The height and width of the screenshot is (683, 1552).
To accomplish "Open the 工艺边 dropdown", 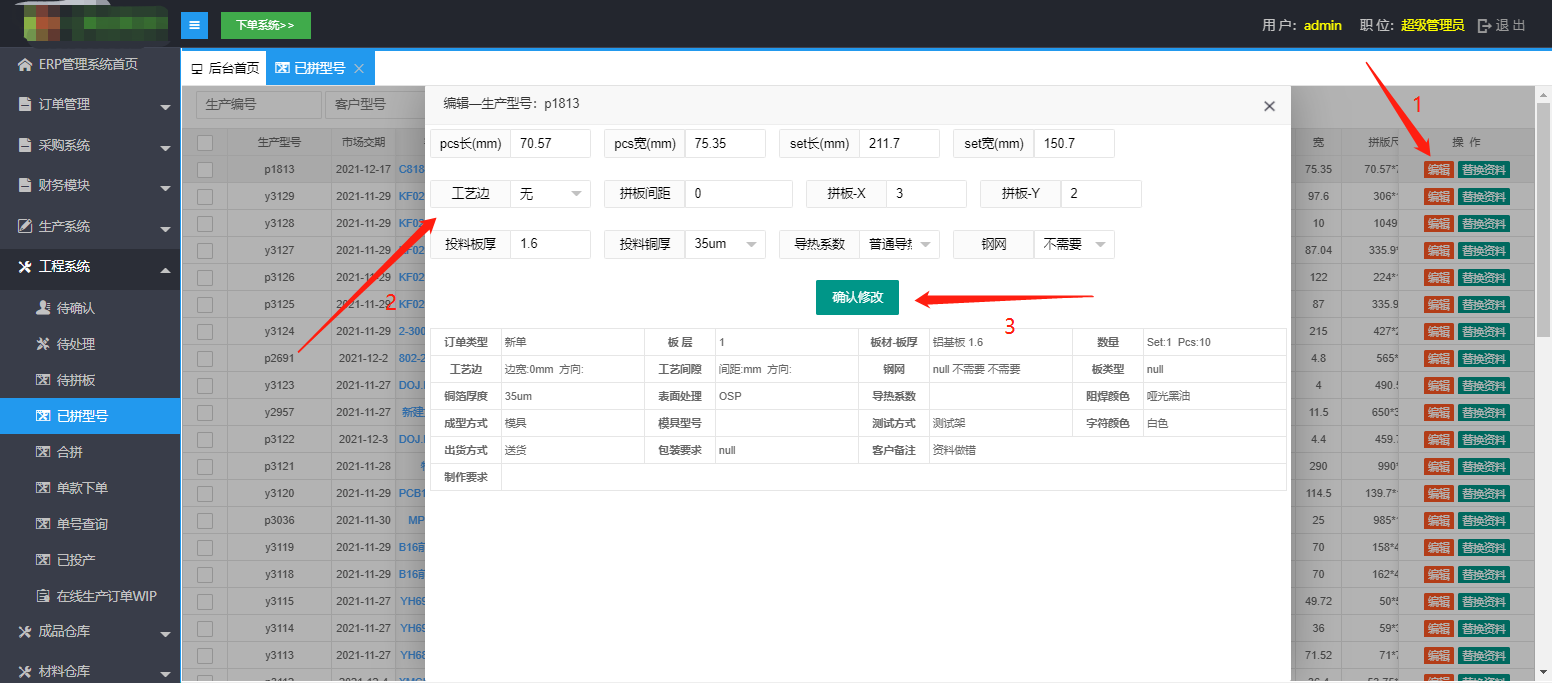I will tap(550, 194).
